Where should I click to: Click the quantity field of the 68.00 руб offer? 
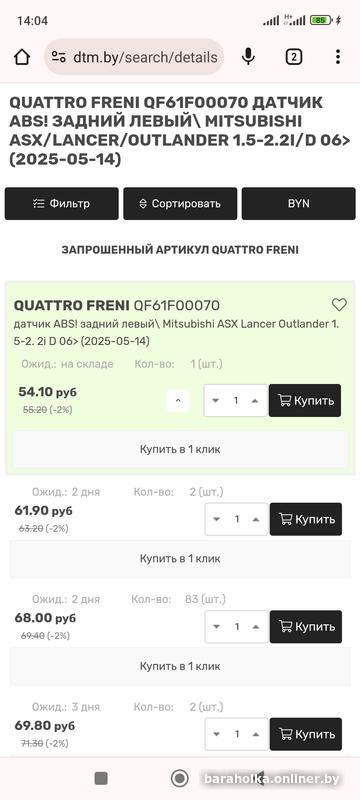[x=237, y=627]
